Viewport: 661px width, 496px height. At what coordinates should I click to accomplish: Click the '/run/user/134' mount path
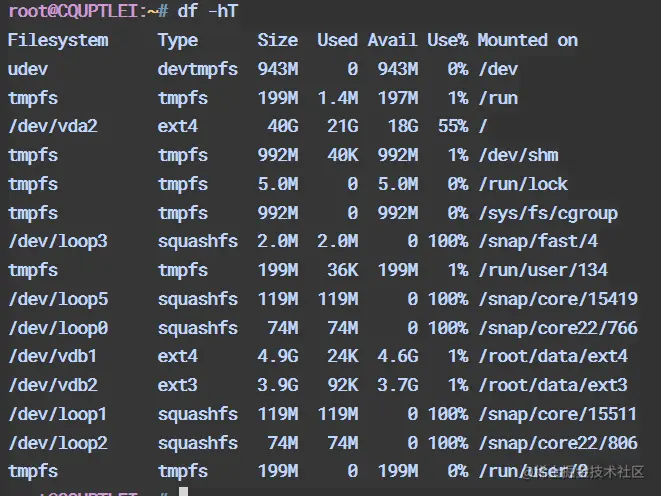(543, 270)
